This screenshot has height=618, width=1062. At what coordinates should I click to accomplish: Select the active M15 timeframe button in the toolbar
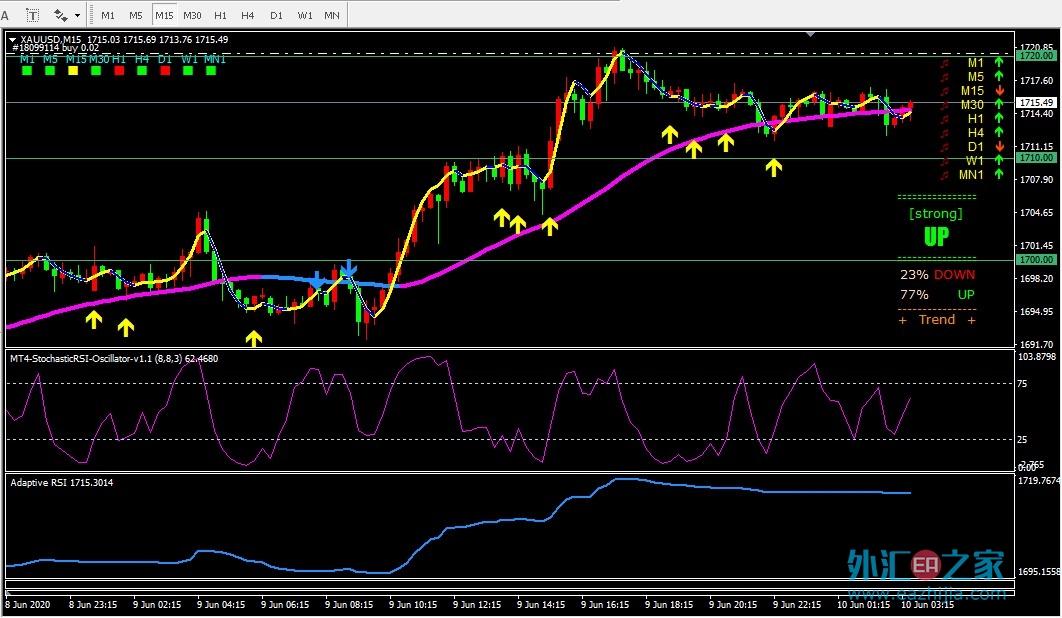pyautogui.click(x=164, y=15)
